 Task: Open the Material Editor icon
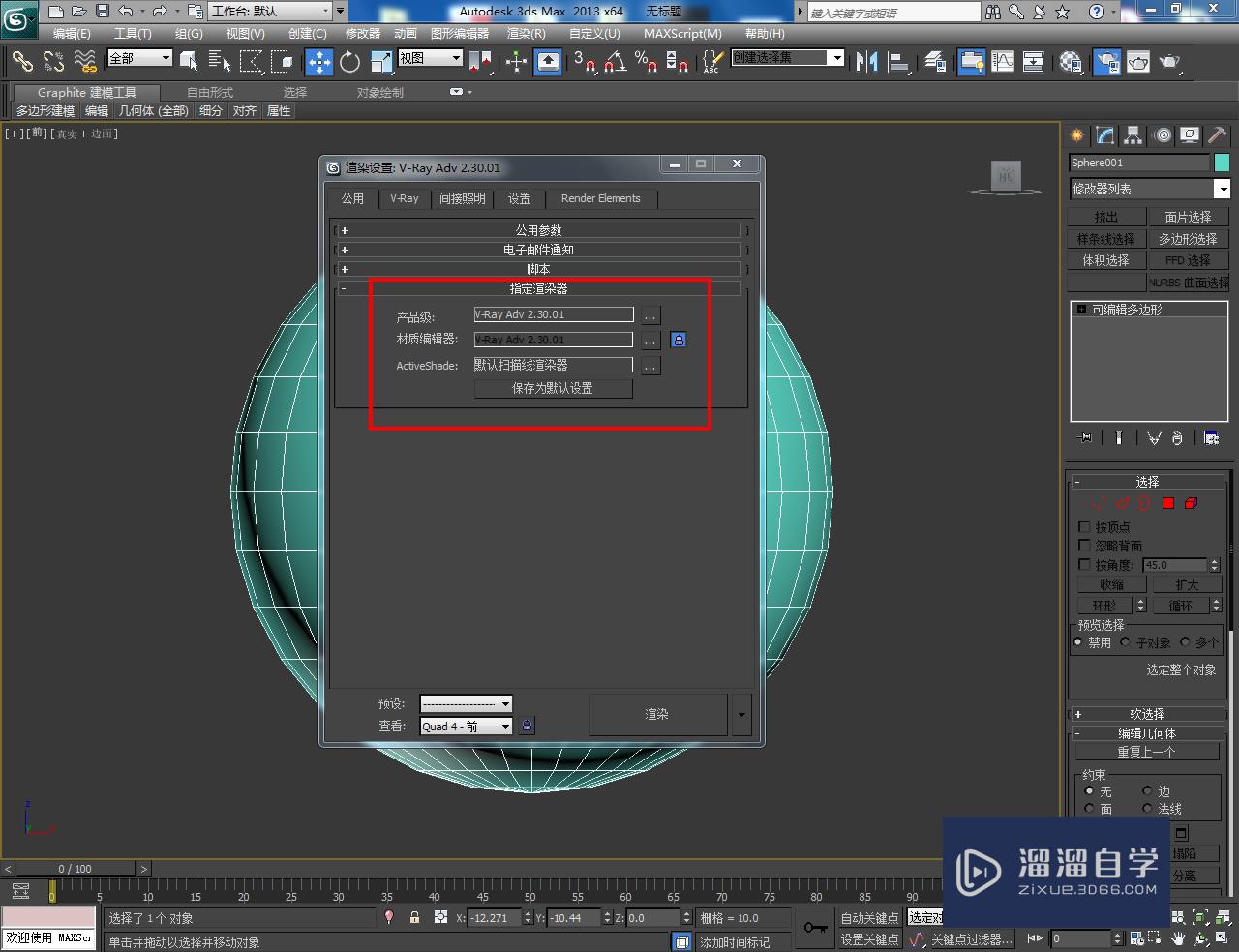1070,62
